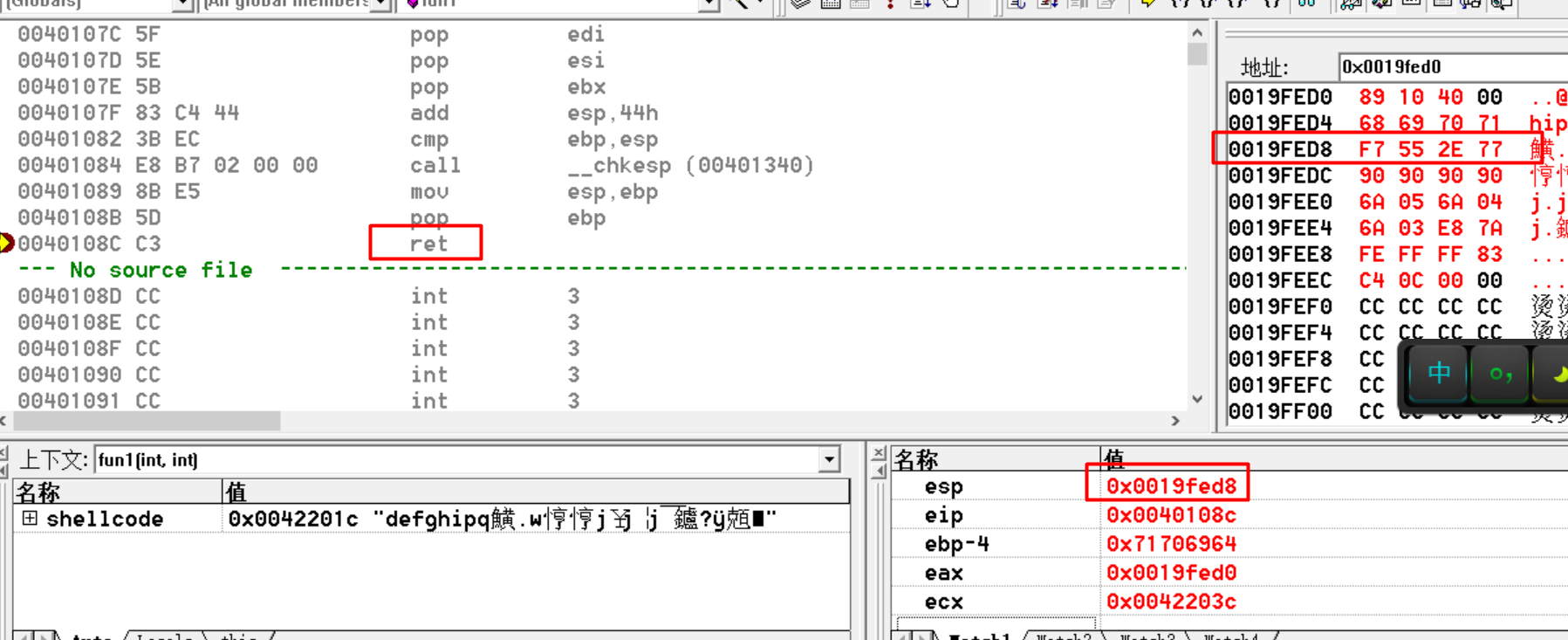Click the IME moon icon button
The width and height of the screenshot is (1568, 640).
click(x=1553, y=374)
